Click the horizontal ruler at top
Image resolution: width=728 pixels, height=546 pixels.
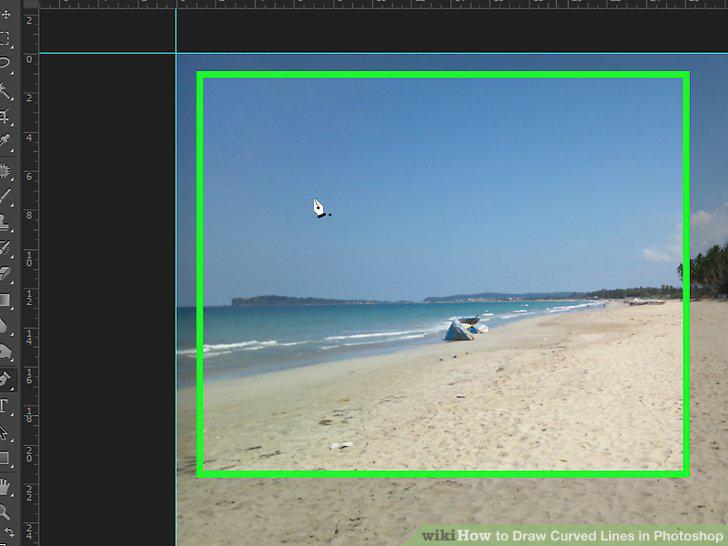coord(383,4)
